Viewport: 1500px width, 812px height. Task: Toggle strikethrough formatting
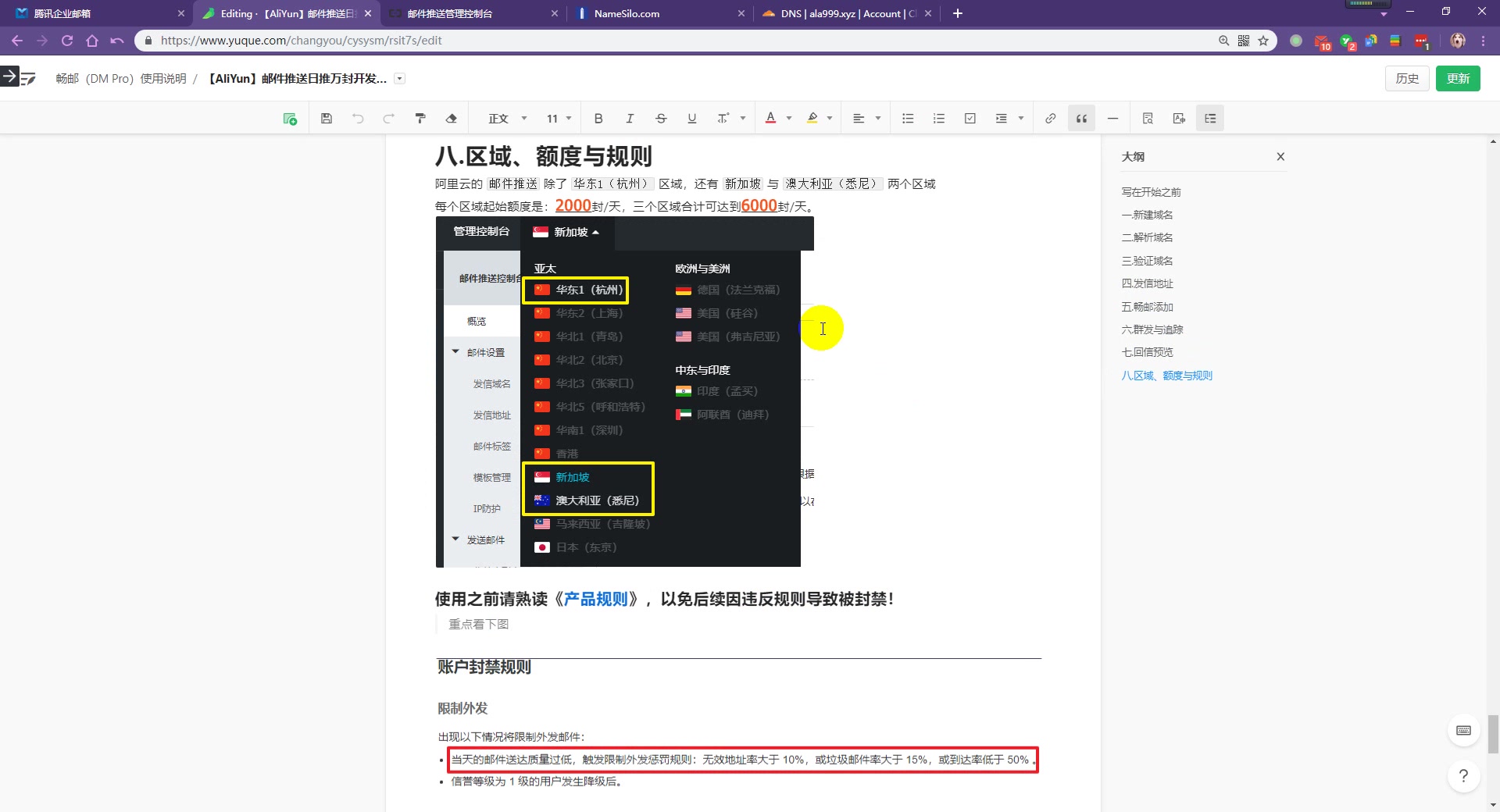661,119
